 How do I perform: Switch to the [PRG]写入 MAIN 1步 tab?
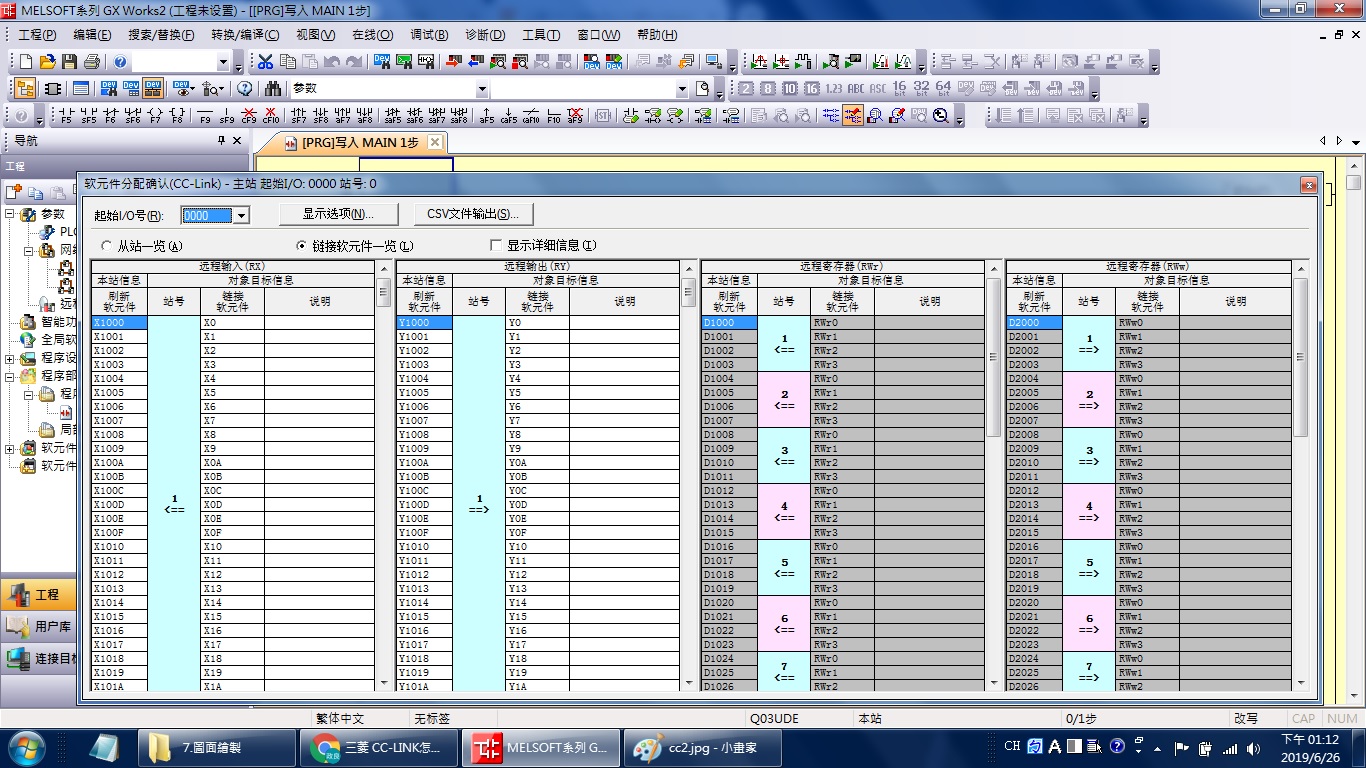pyautogui.click(x=359, y=143)
